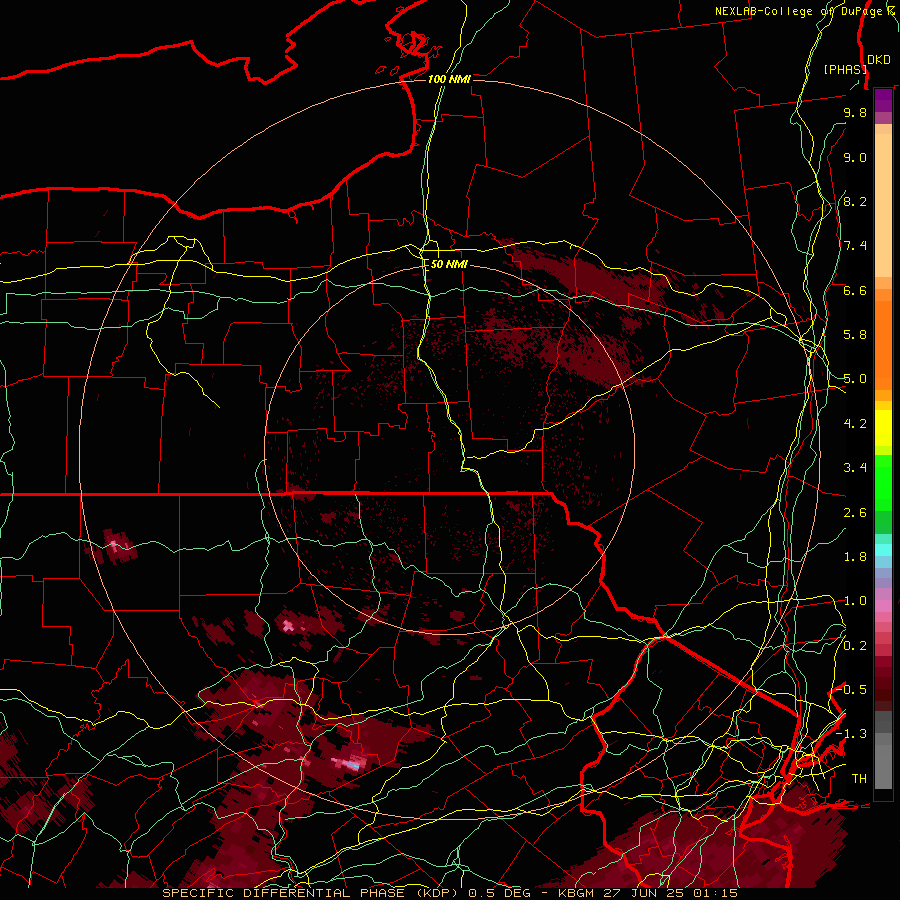Click the 1.0 legend value
This screenshot has height=900, width=900.
tap(855, 601)
